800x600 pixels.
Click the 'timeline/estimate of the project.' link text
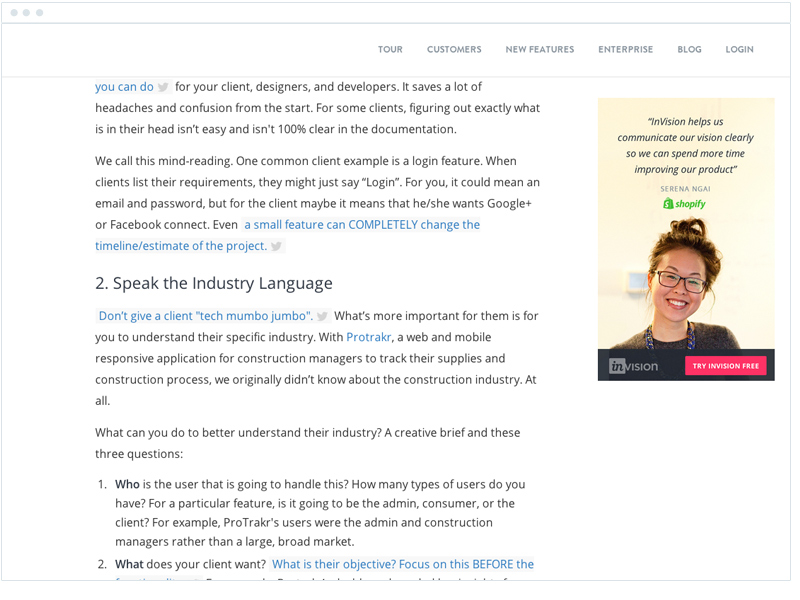pos(181,246)
